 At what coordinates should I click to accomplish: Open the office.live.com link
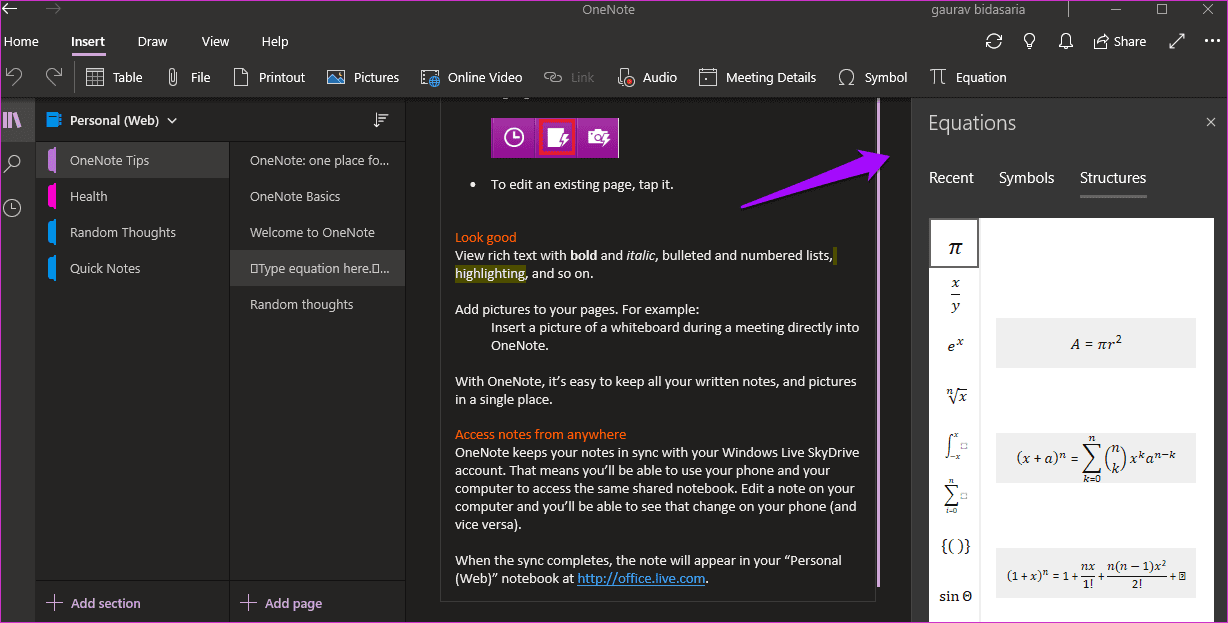click(641, 578)
